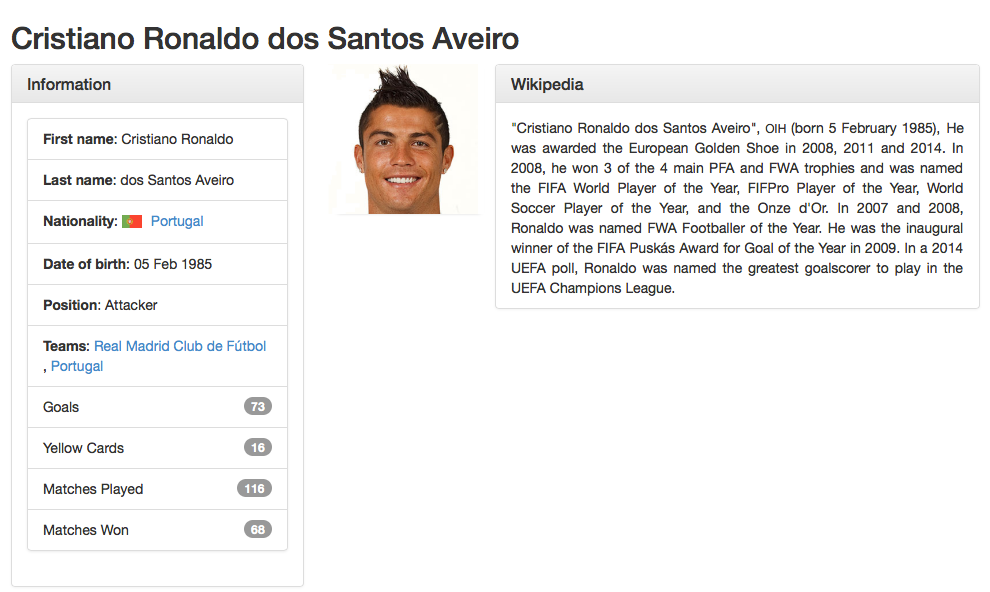Open Real Madrid Club de Fútbol team link
The width and height of the screenshot is (990, 592).
pyautogui.click(x=180, y=346)
